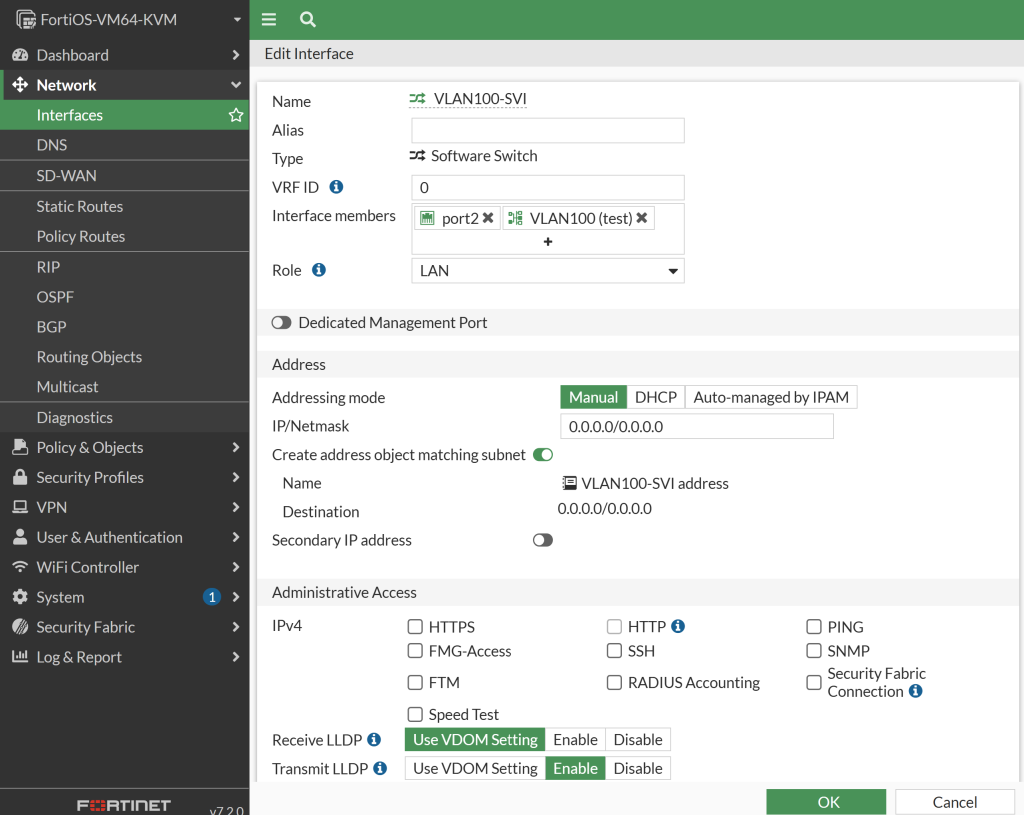The image size is (1024, 815).
Task: Click the VRF ID info icon
Action: pyautogui.click(x=336, y=187)
